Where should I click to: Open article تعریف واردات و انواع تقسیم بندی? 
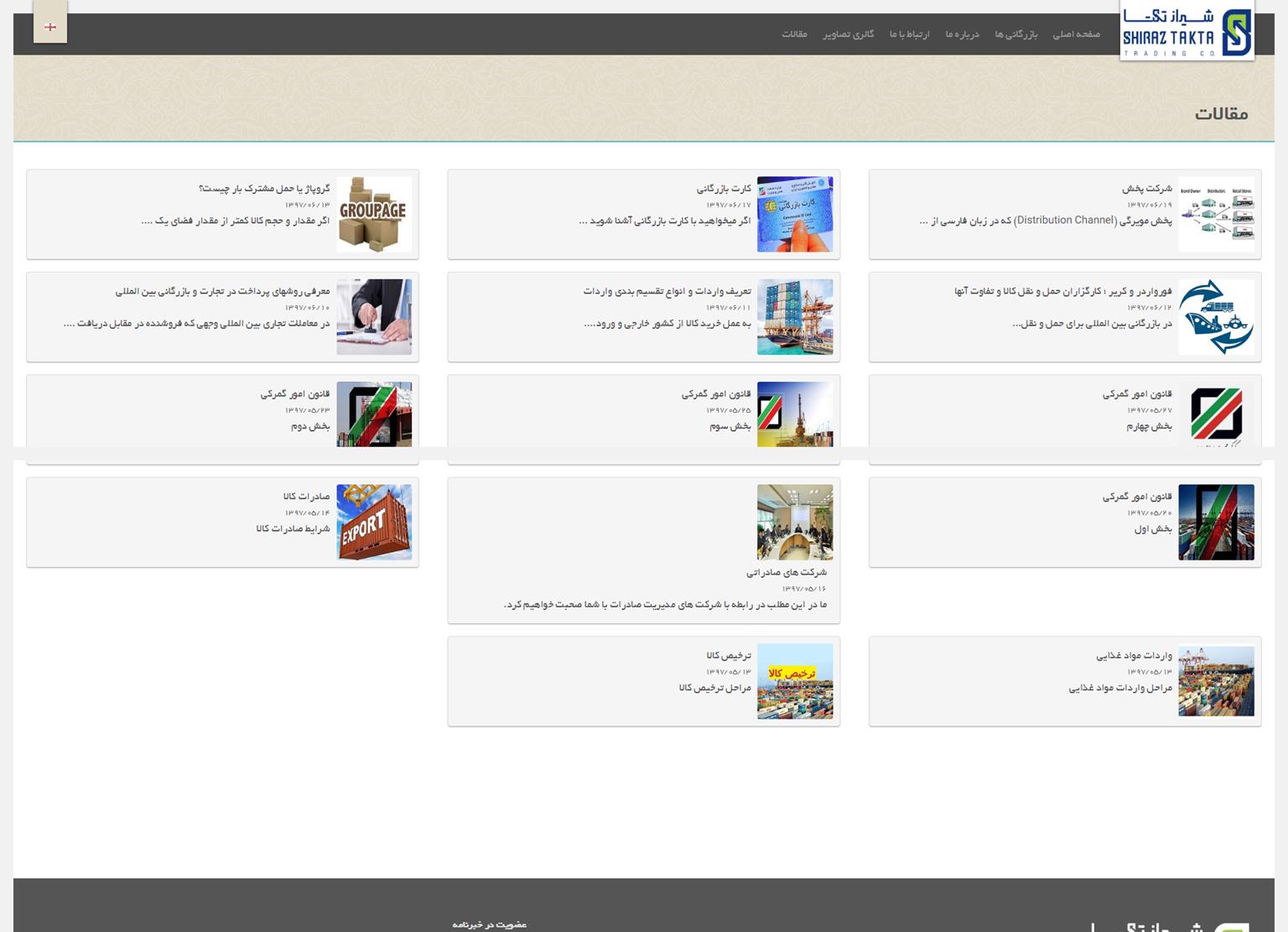667,292
